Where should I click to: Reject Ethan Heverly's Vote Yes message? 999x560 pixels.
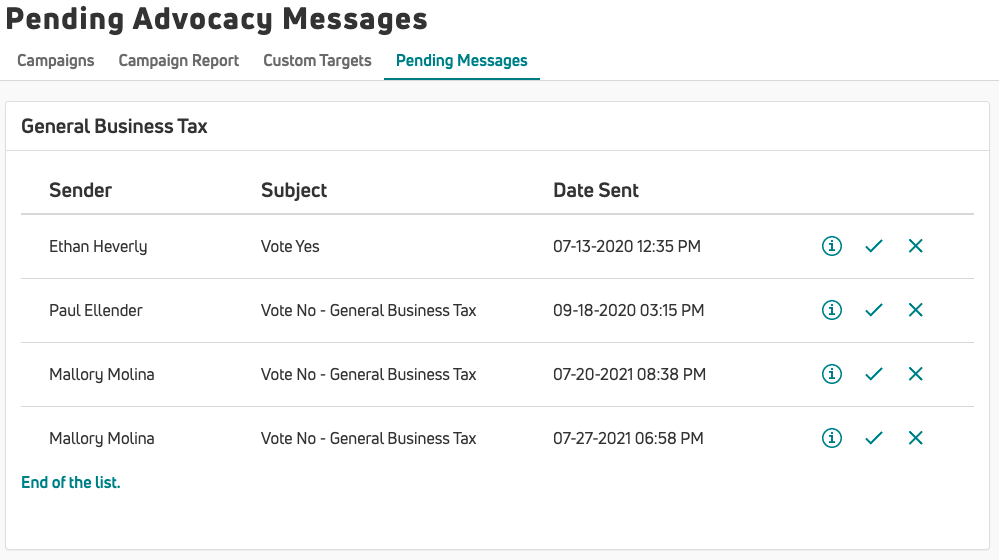[x=915, y=246]
